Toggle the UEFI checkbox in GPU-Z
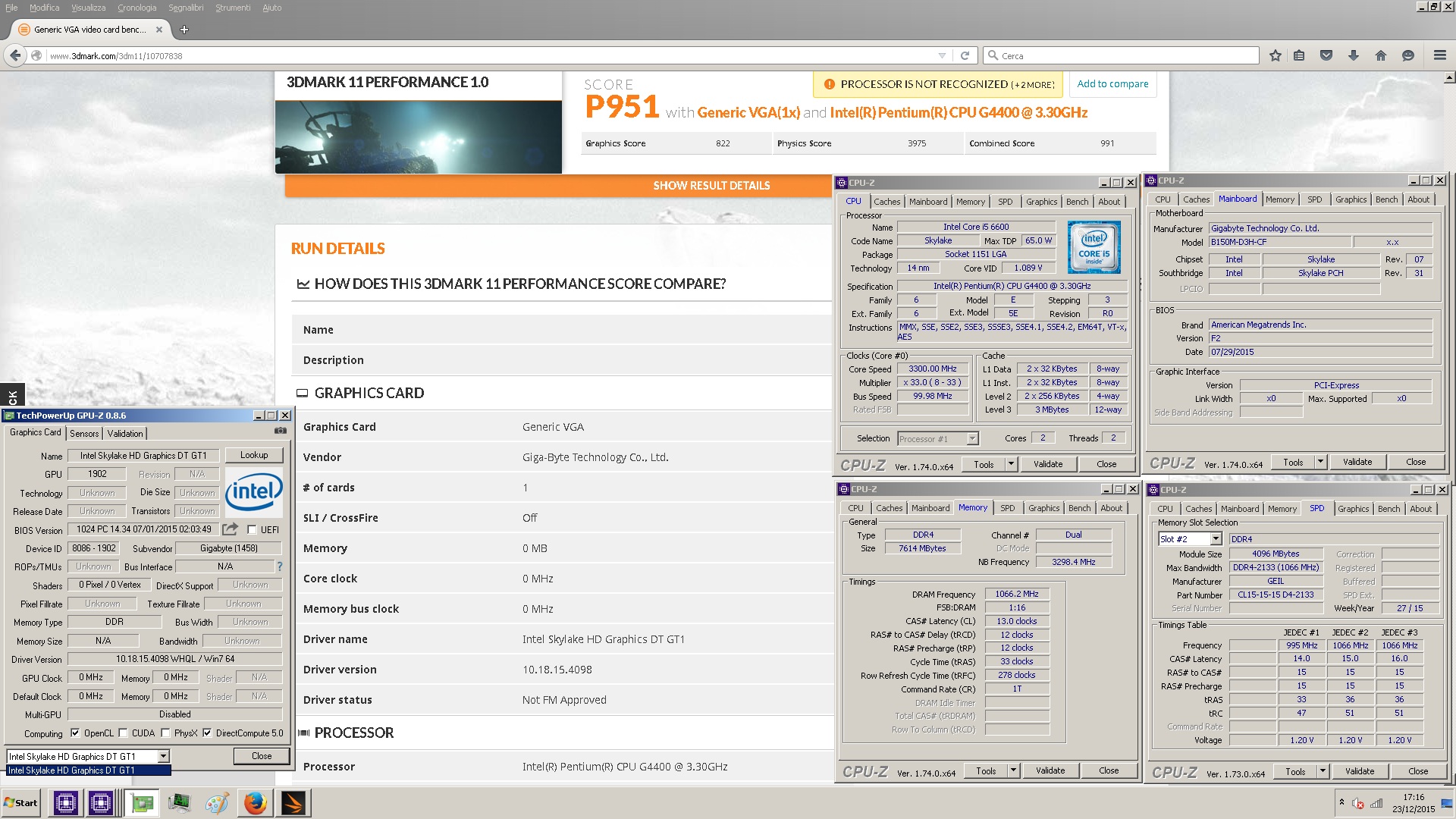The width and height of the screenshot is (1456, 819). point(252,530)
